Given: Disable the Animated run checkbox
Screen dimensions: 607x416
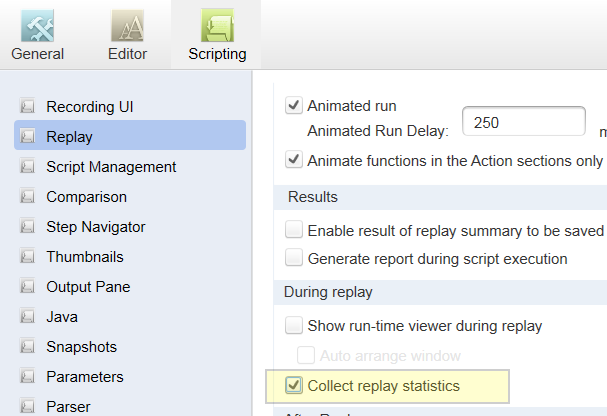Looking at the screenshot, I should pos(294,105).
